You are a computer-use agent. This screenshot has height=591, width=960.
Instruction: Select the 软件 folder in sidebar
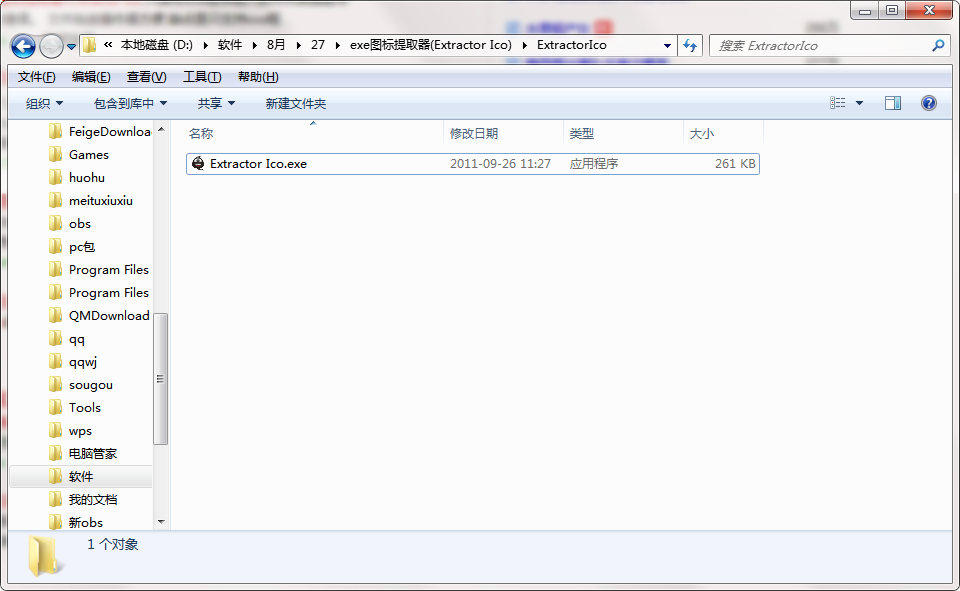click(81, 476)
